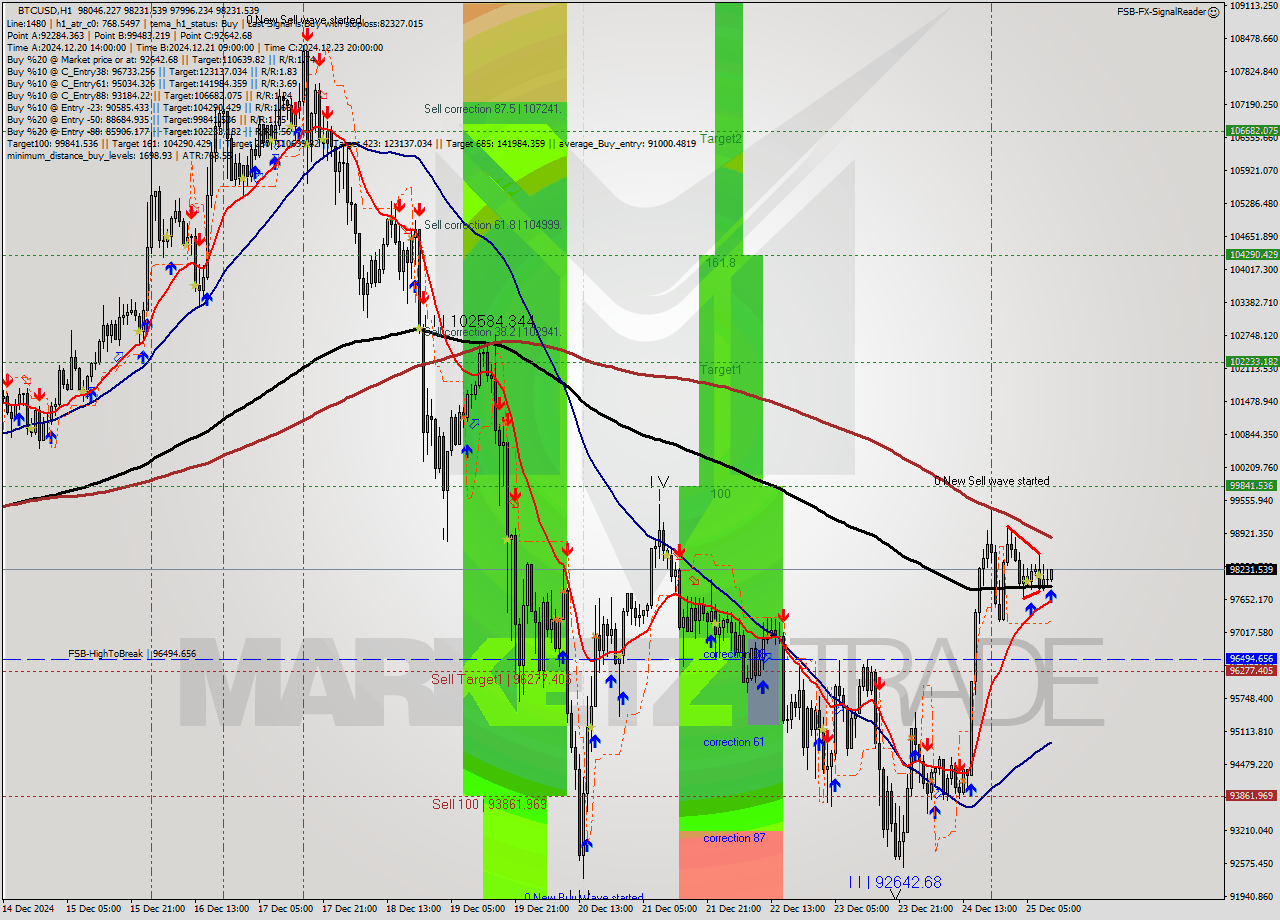
Task: Click the current price tag 98231.539
Action: tap(1252, 569)
